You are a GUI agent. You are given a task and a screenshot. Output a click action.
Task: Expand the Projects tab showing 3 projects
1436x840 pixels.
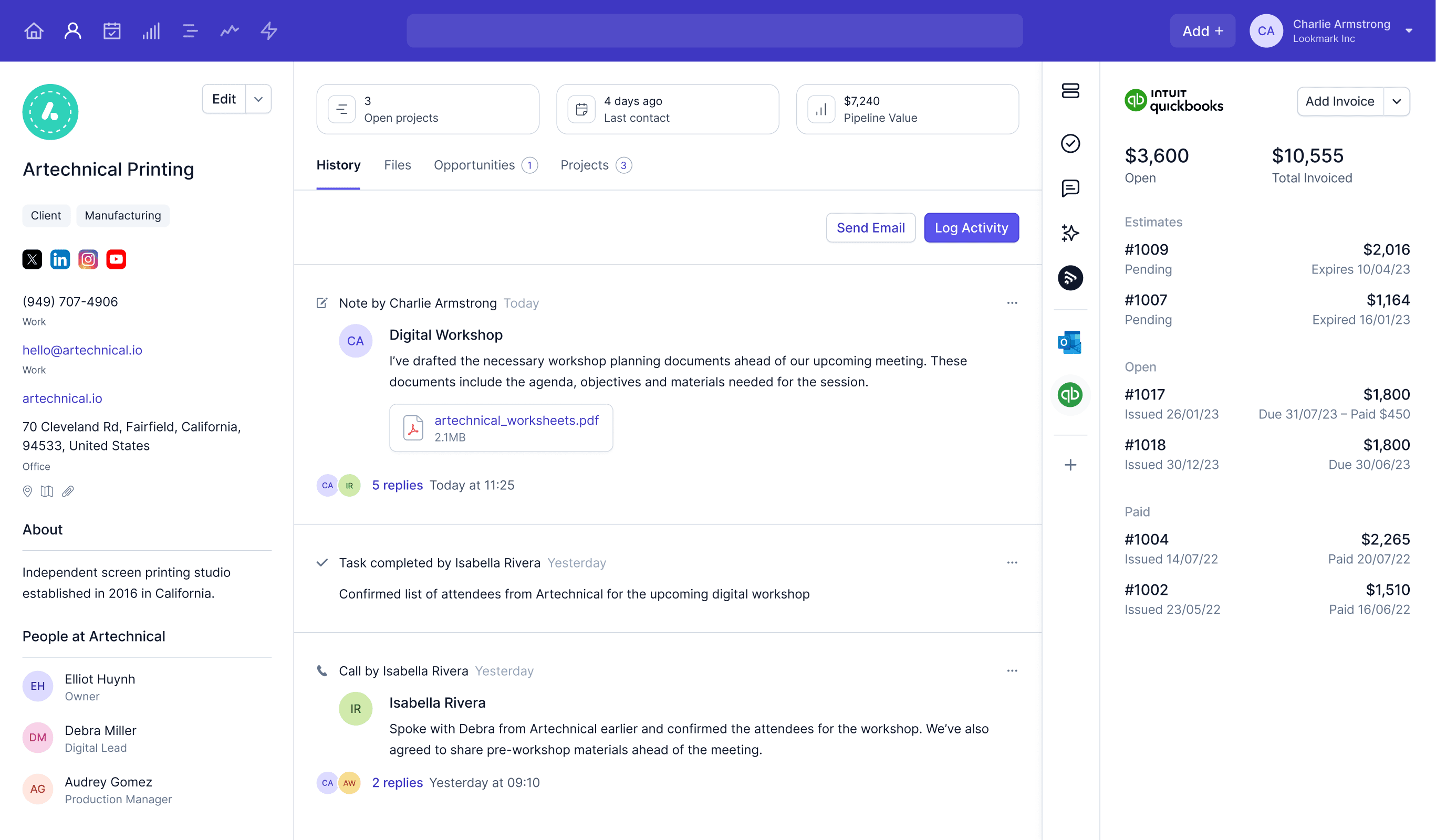click(595, 165)
